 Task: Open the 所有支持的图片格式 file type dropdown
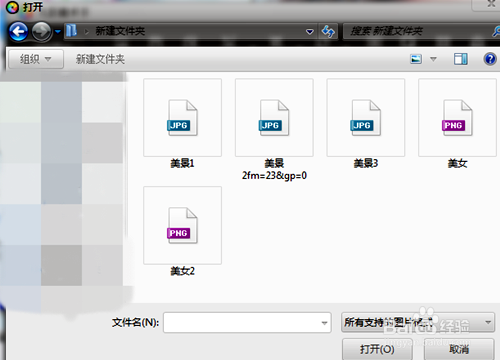point(418,322)
